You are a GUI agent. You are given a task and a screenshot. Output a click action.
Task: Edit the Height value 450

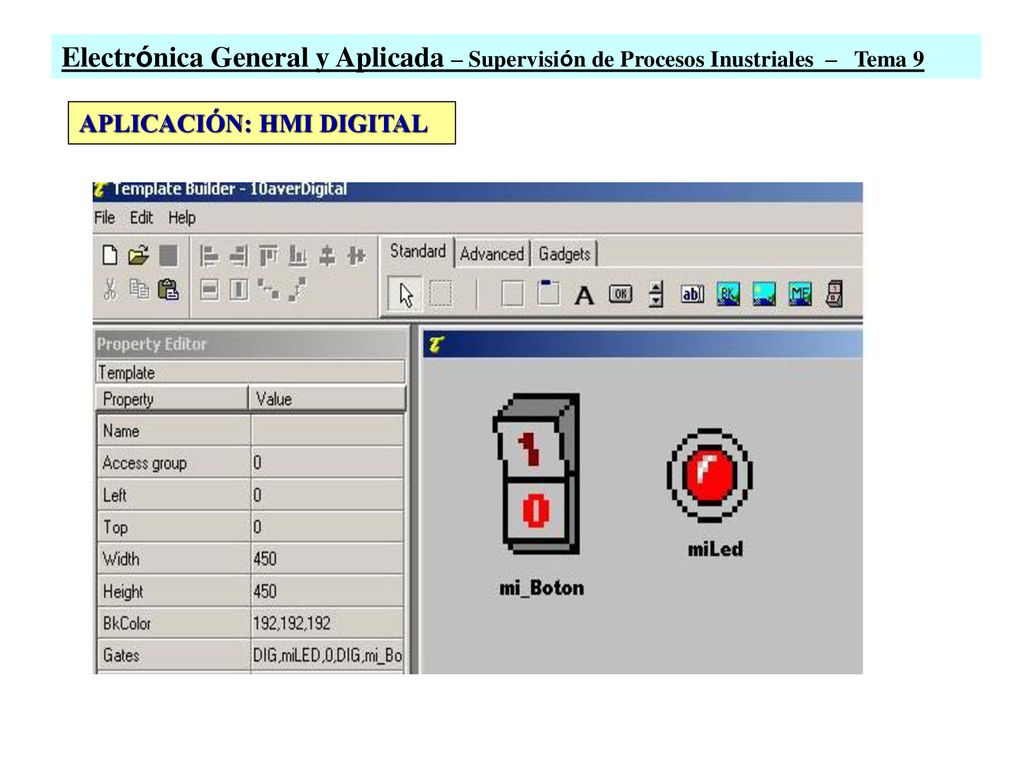tap(327, 592)
